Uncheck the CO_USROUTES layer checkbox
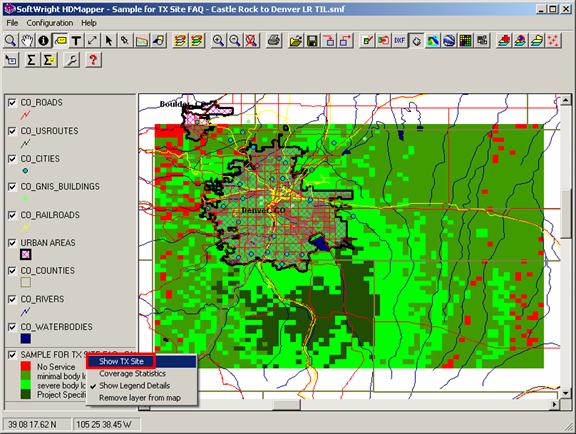Image resolution: width=576 pixels, height=434 pixels. tap(12, 131)
